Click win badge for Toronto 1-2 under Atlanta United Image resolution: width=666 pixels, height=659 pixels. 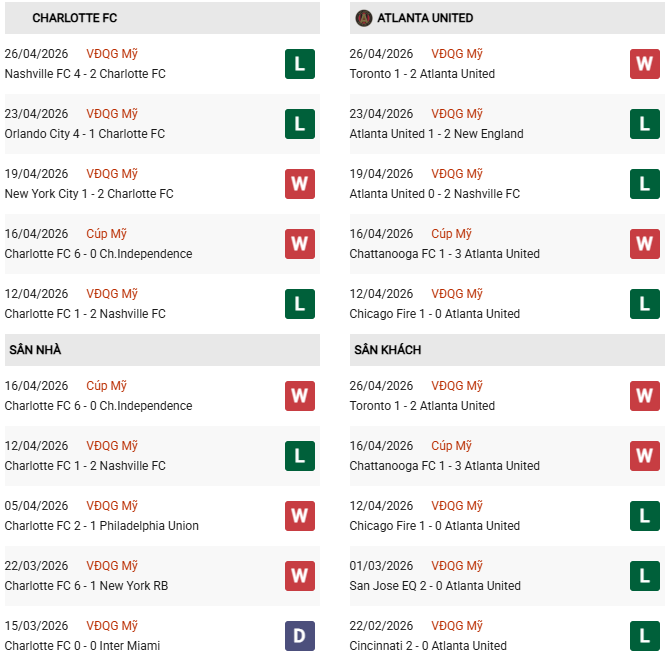(x=644, y=64)
